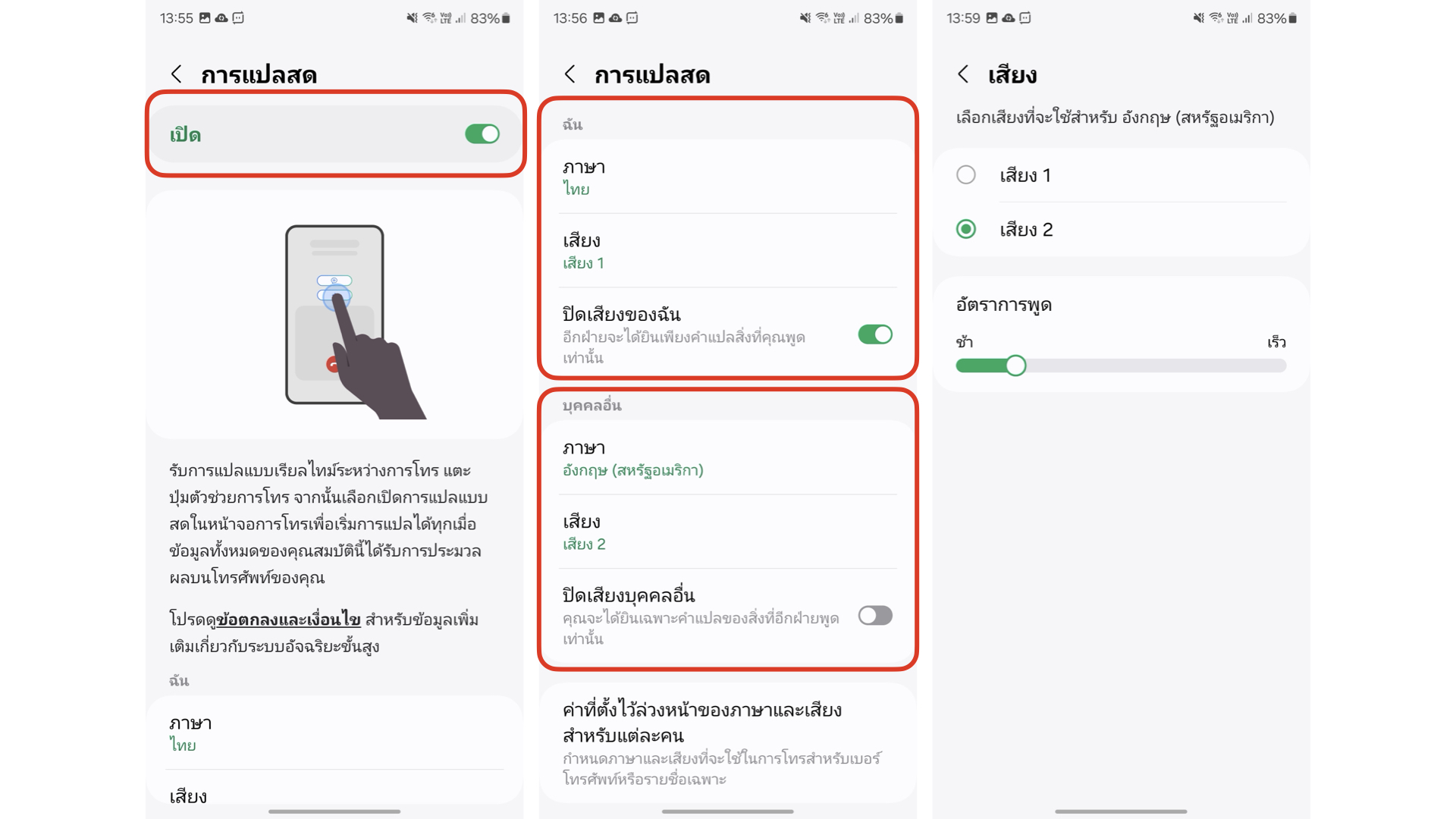Screen dimensions: 1456x819
Task: Tap battery icon on the right phone
Action: [1293, 18]
